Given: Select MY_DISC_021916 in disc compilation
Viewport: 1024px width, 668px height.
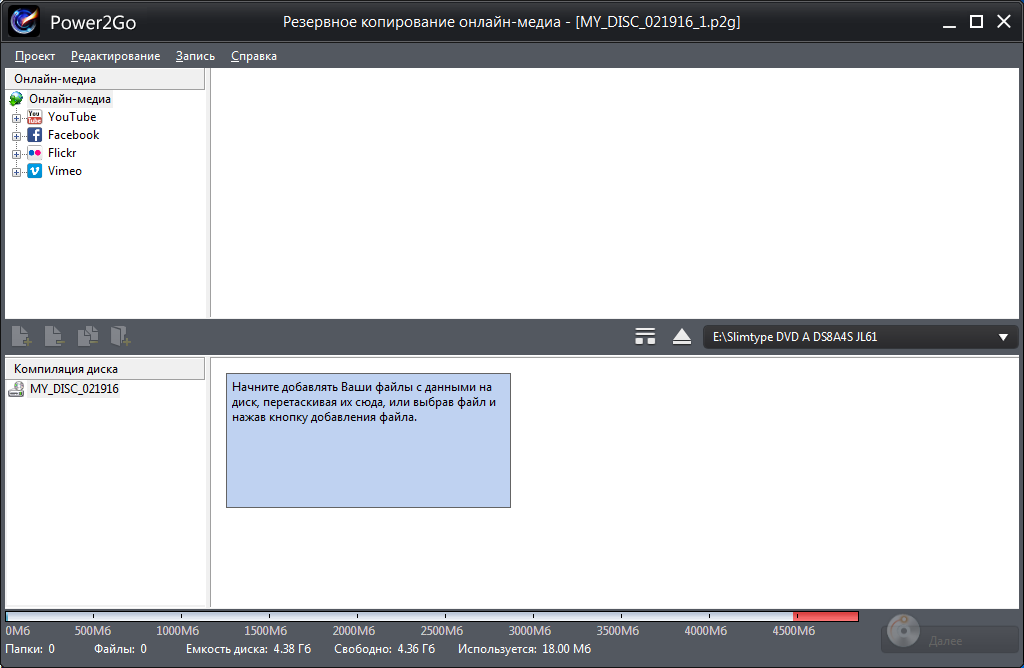Looking at the screenshot, I should (x=73, y=389).
